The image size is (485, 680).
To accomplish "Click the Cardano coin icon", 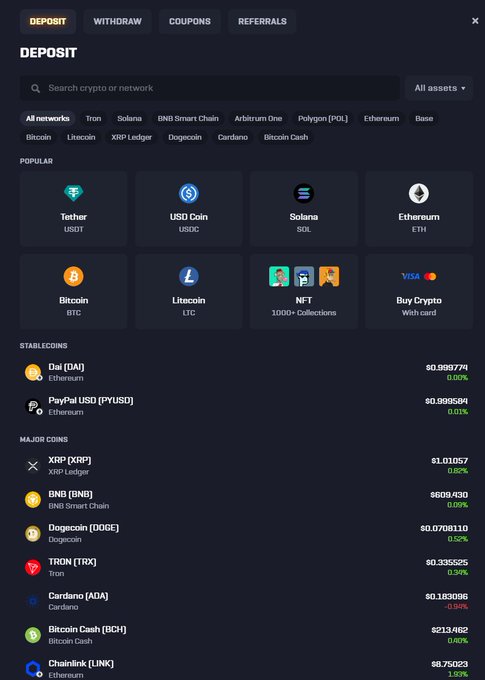I will (x=33, y=601).
